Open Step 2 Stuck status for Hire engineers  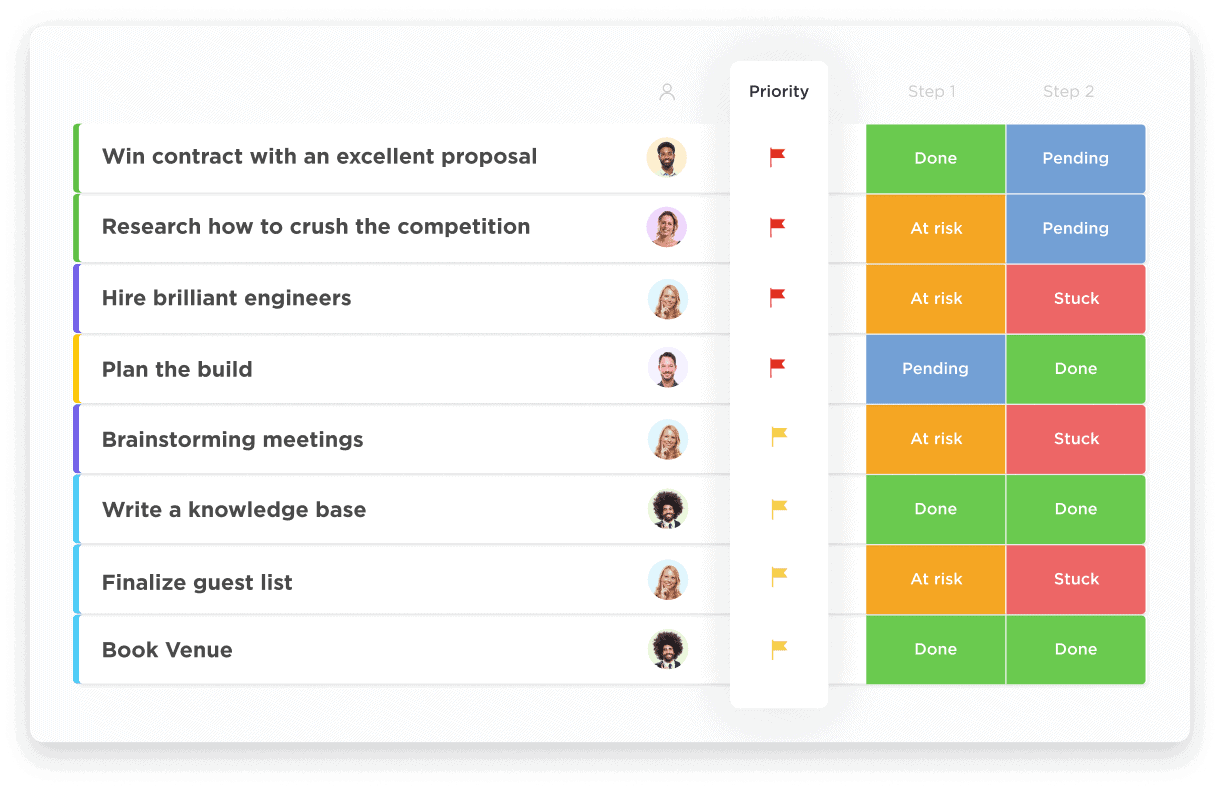click(1076, 298)
